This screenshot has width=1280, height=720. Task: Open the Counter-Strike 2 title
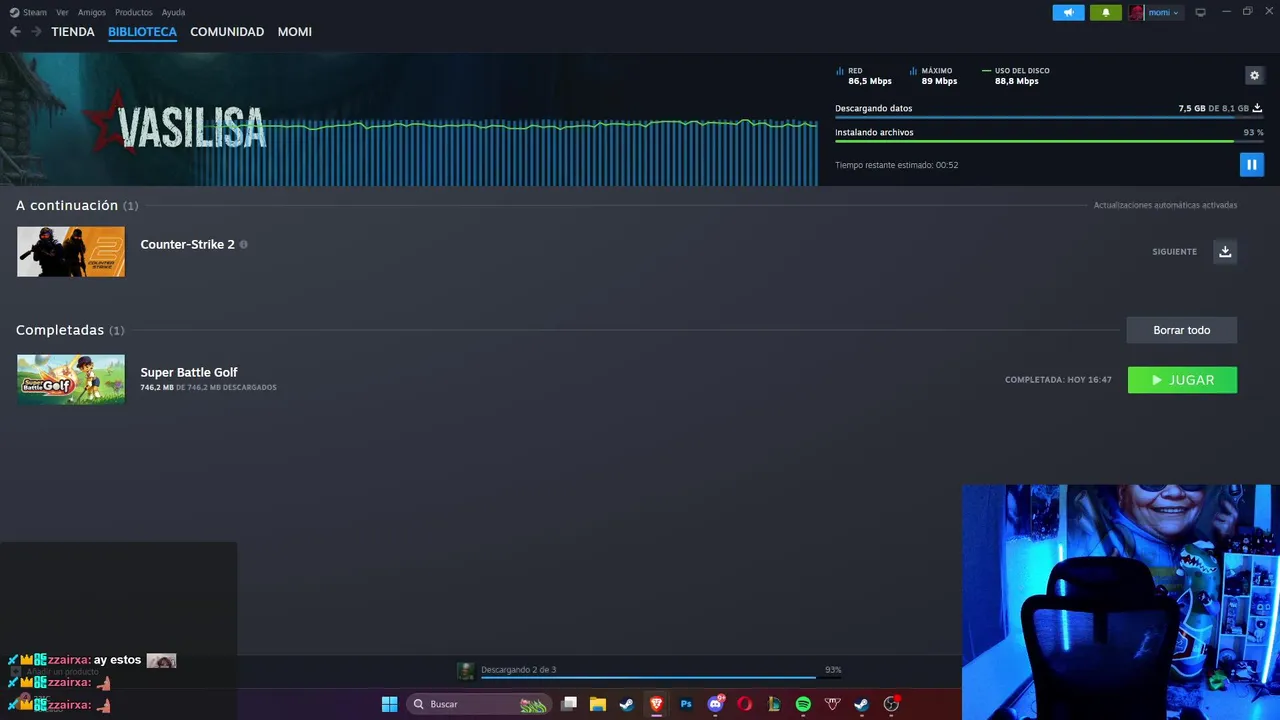(188, 244)
